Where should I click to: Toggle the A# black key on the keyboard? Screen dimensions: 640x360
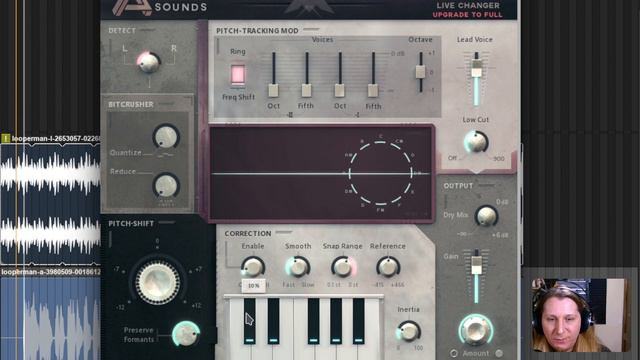click(359, 320)
